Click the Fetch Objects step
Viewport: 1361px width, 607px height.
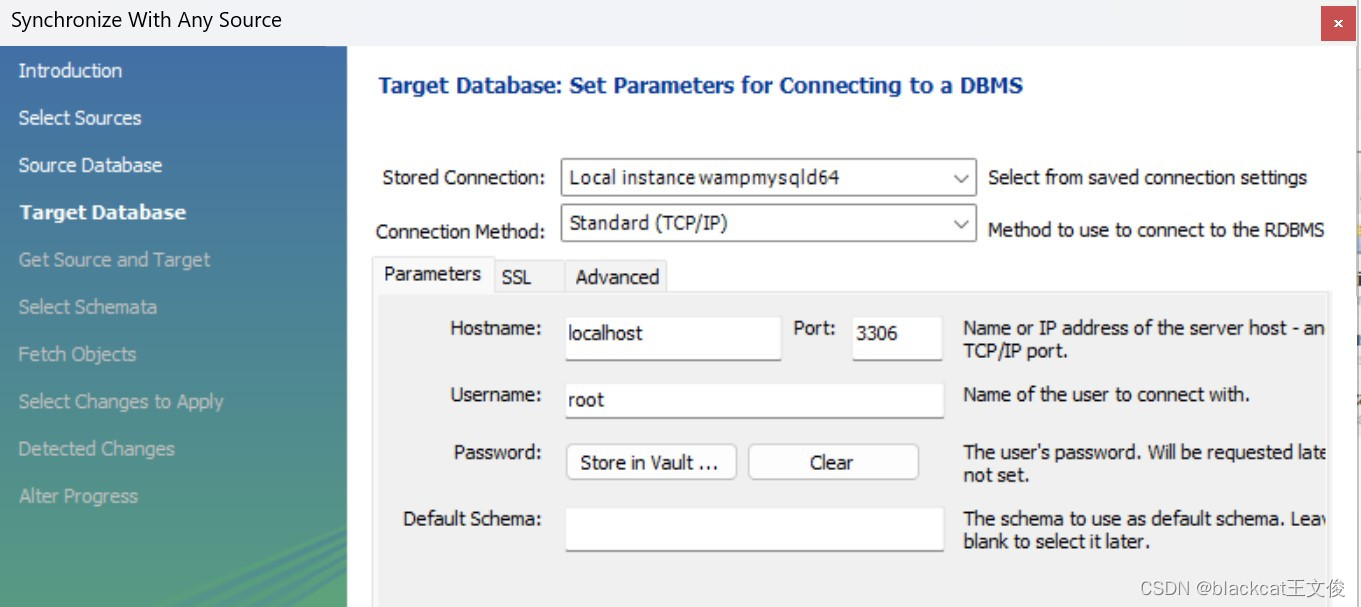(77, 354)
